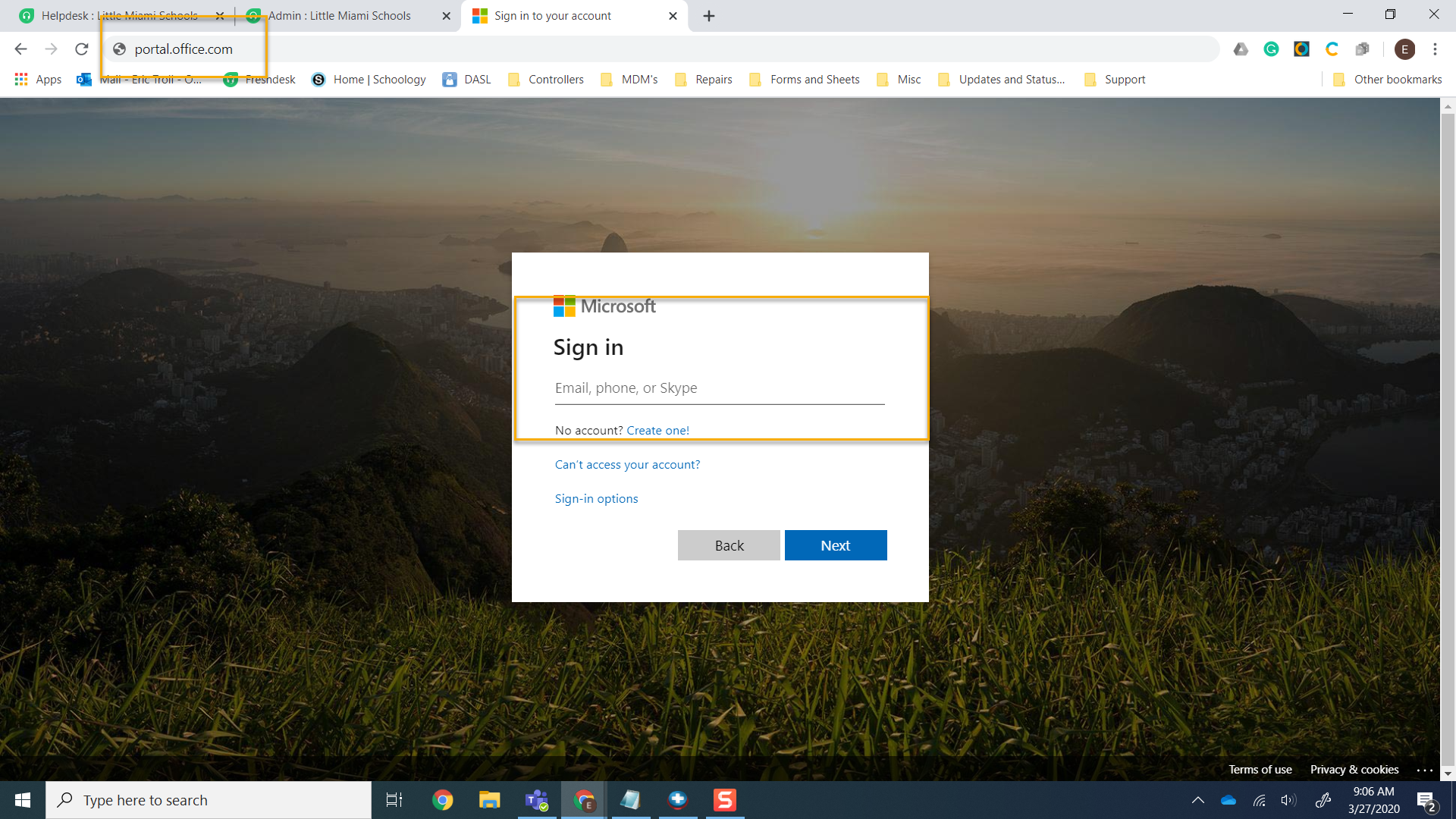Click the Windows Task View icon
This screenshot has width=1456, height=819.
(x=394, y=800)
